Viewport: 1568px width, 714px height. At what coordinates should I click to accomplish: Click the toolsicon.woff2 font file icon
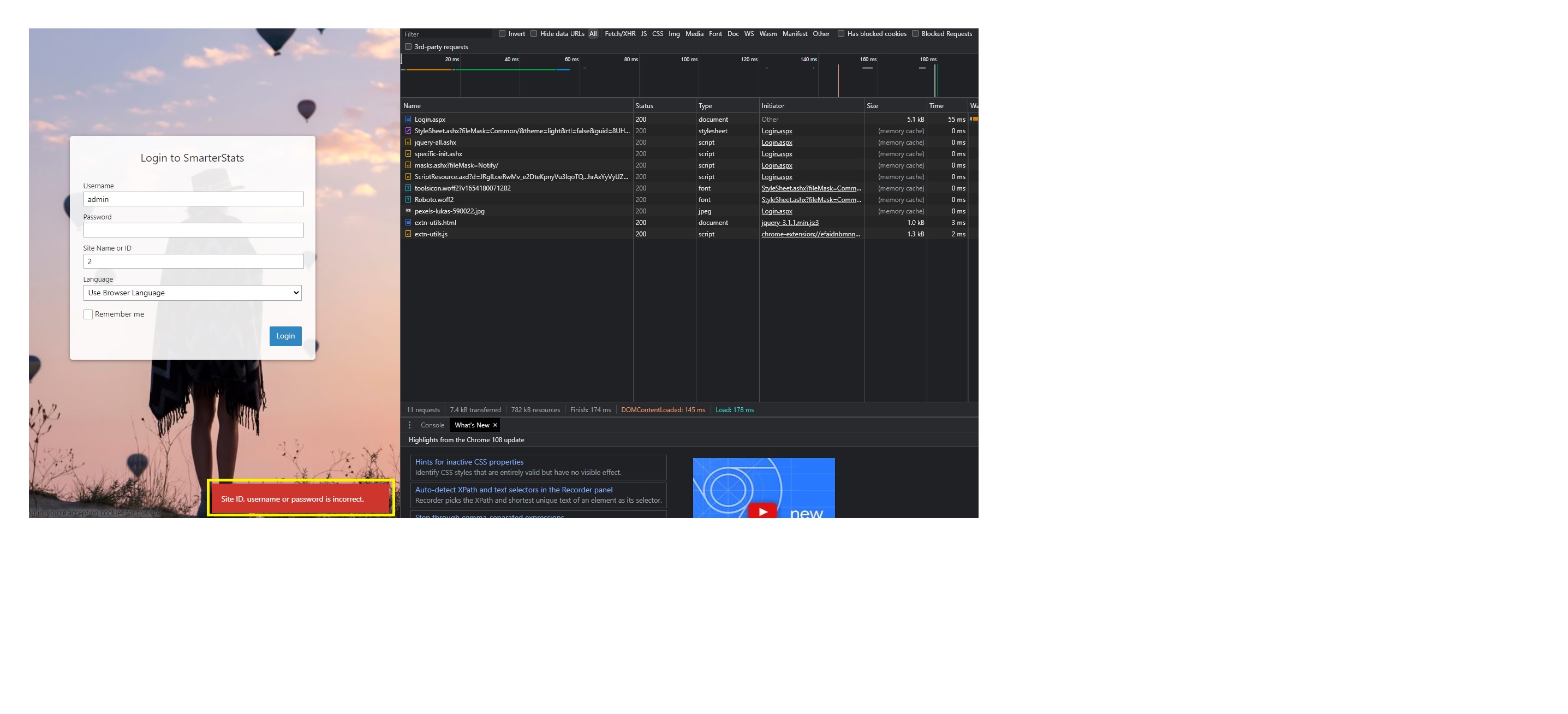tap(408, 188)
